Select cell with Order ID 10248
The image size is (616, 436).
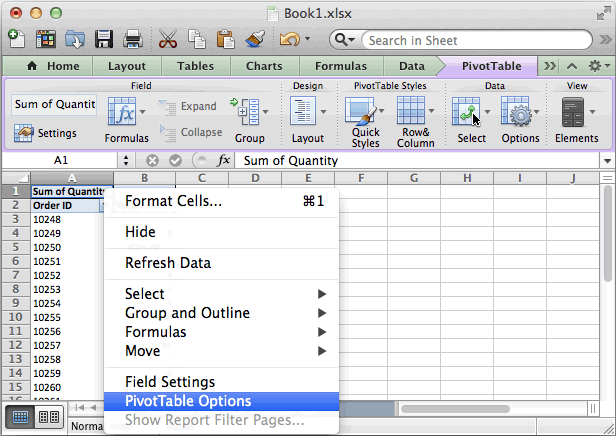(65, 219)
